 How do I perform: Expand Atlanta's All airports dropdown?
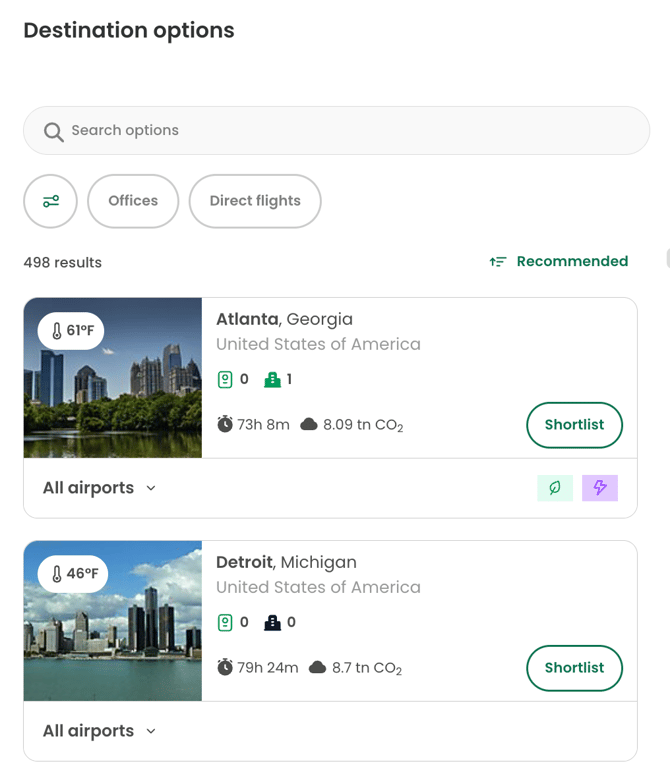[x=99, y=488]
